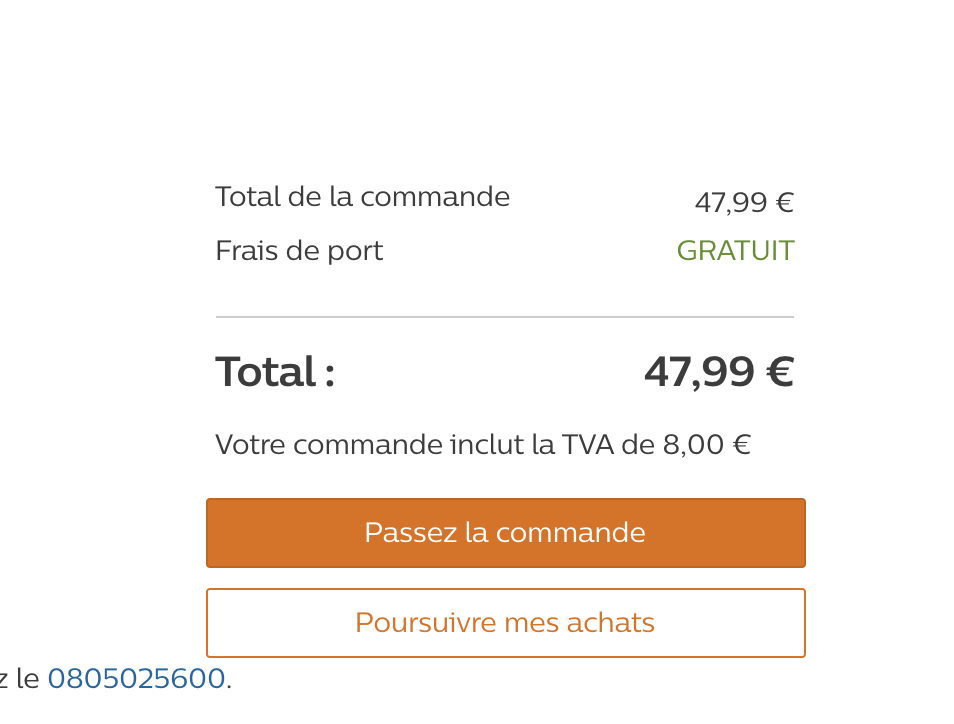Viewport: 954px width, 724px height.
Task: Click Votre commande at start of tax notice
Action: point(329,445)
